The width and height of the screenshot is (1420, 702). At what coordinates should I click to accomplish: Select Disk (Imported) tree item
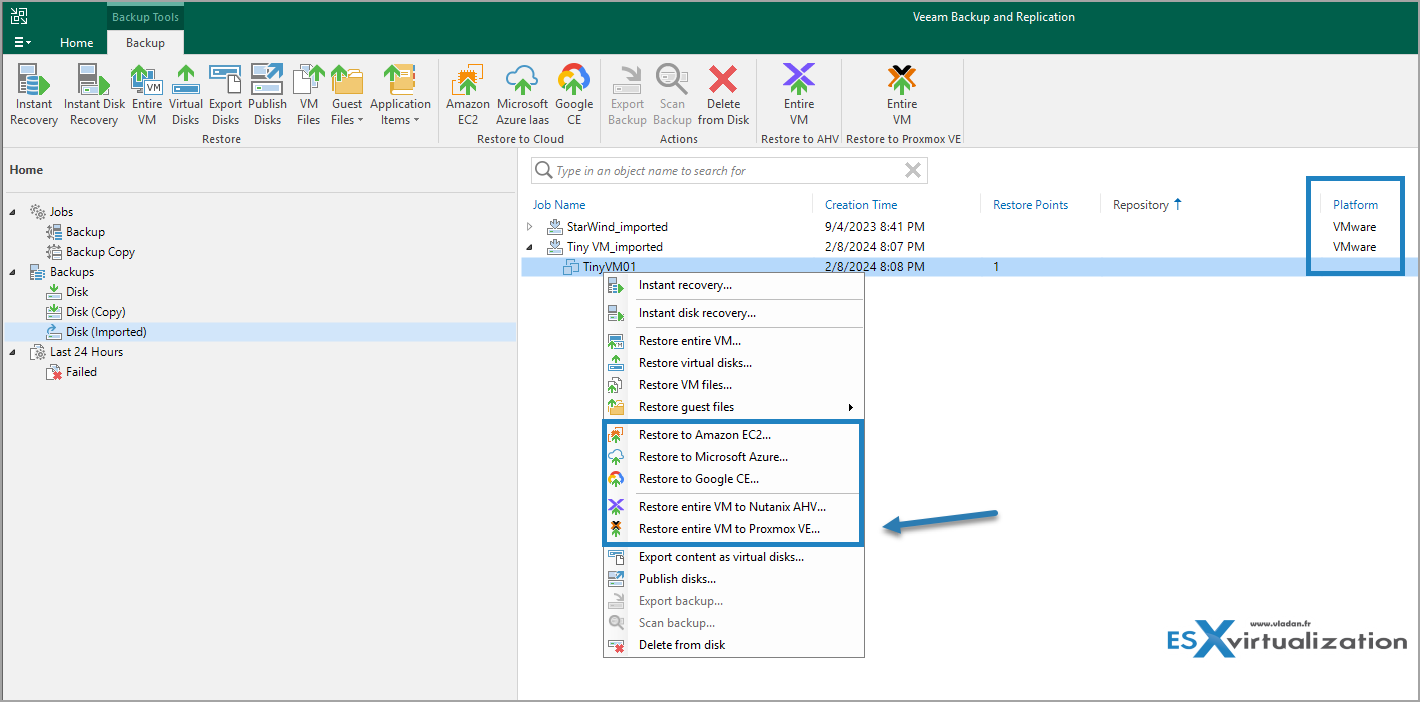pos(106,332)
